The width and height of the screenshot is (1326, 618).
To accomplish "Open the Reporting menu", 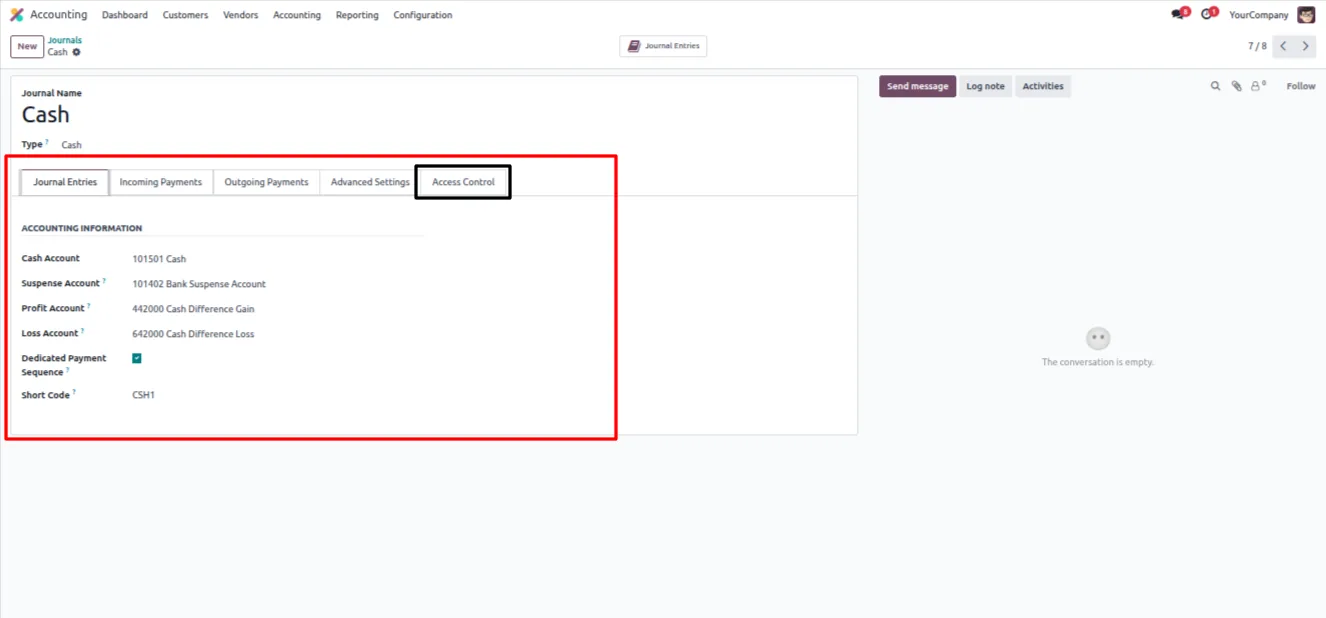I will 357,15.
